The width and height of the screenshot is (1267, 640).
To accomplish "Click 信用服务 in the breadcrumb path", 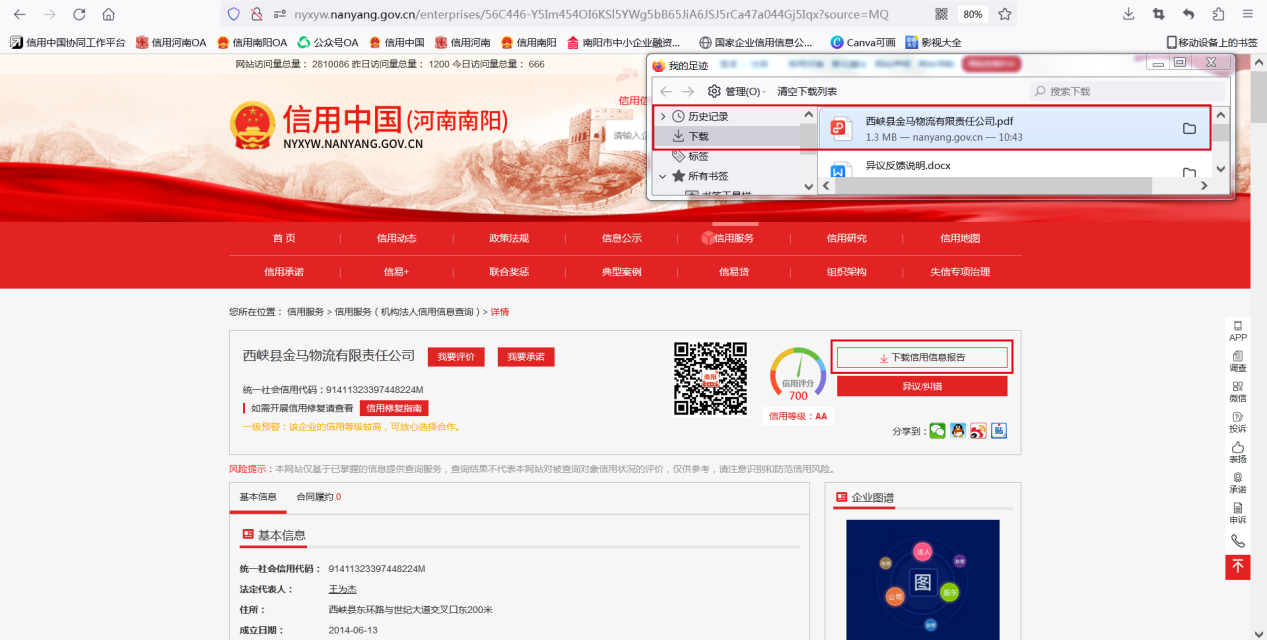I will 305,312.
